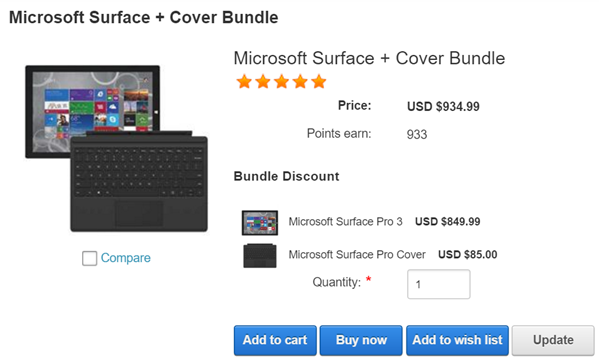Image resolution: width=599 pixels, height=364 pixels.
Task: Click the USD $934.99 price text
Action: coord(443,107)
